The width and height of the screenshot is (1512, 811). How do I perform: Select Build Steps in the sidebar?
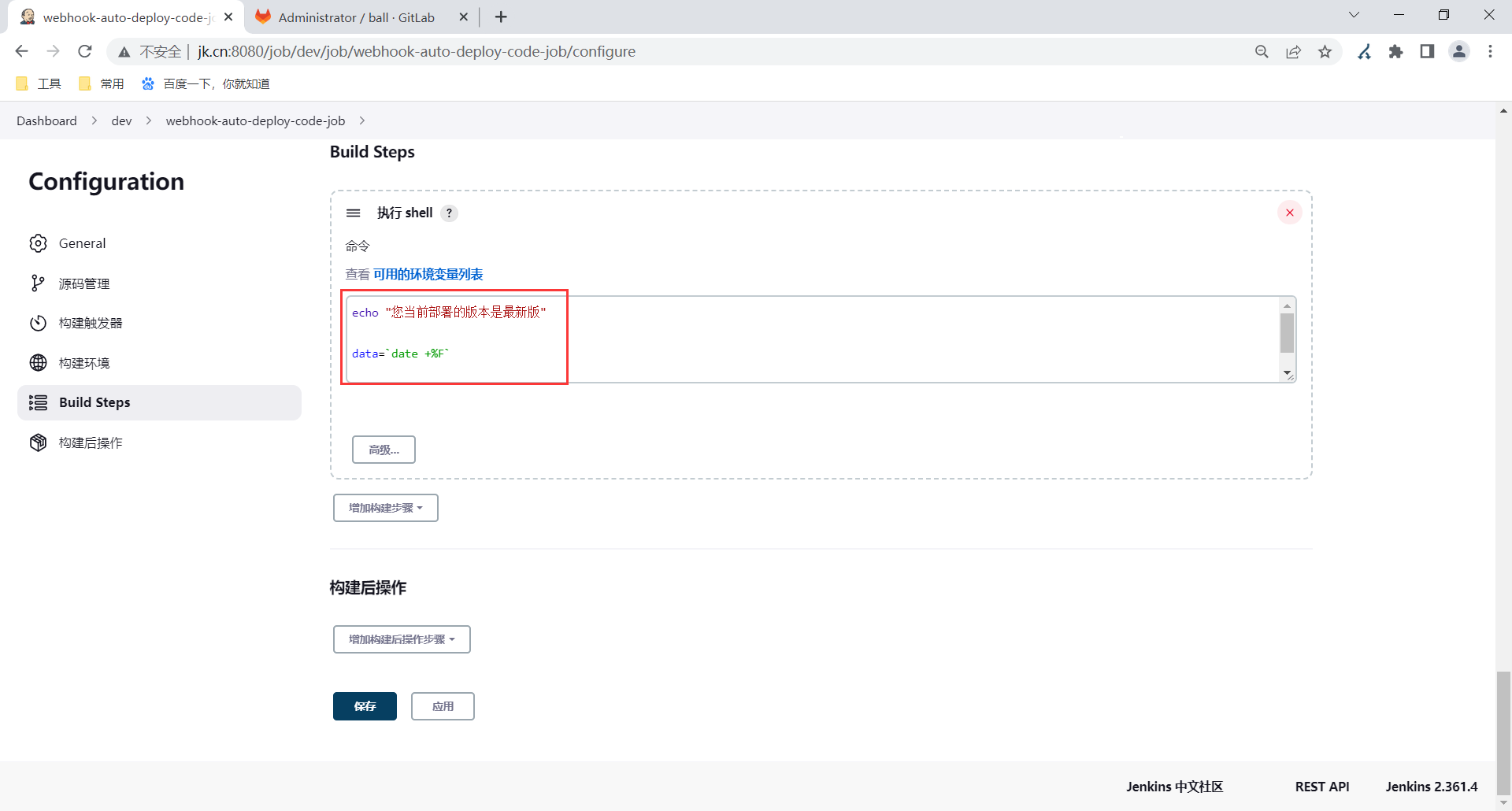click(x=159, y=402)
